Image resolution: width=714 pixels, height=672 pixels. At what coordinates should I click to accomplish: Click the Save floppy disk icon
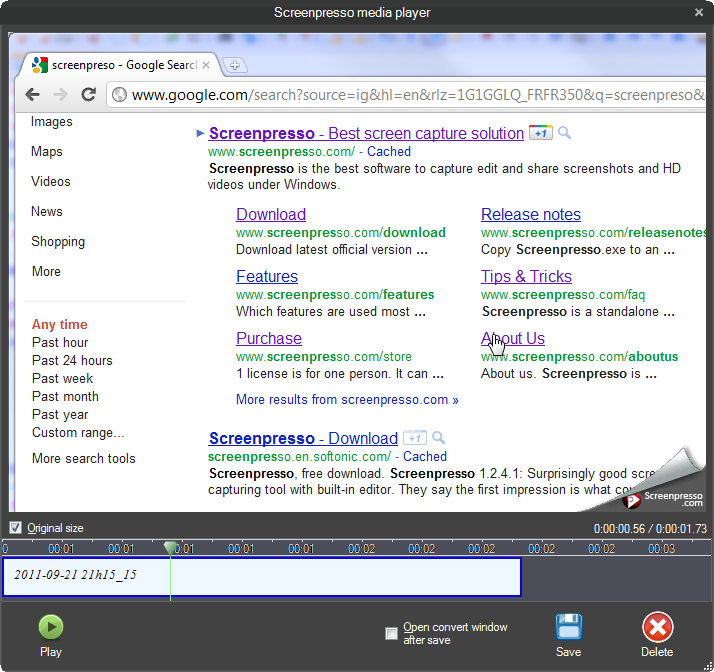pos(568,627)
